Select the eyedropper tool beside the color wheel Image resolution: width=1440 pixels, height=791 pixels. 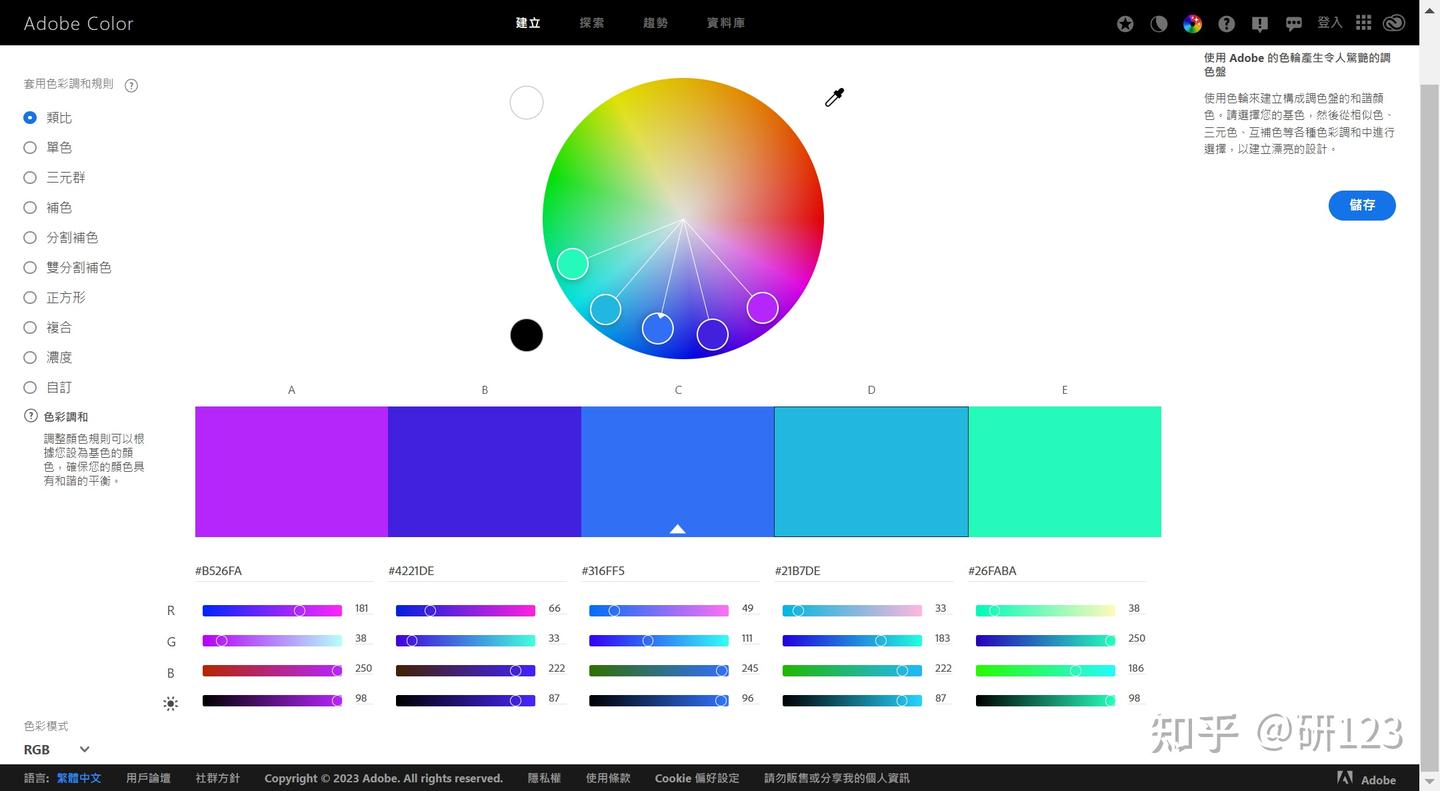[835, 97]
